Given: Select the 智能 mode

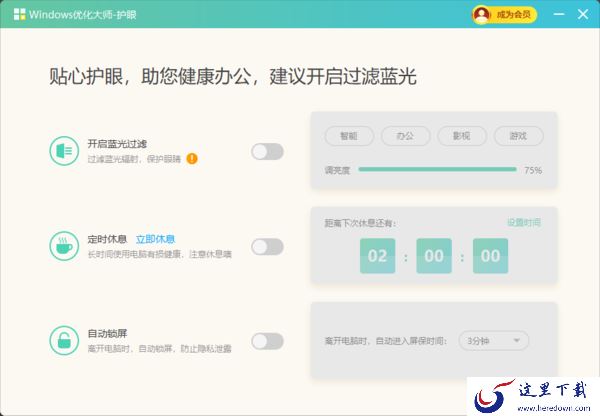Looking at the screenshot, I should tap(349, 136).
